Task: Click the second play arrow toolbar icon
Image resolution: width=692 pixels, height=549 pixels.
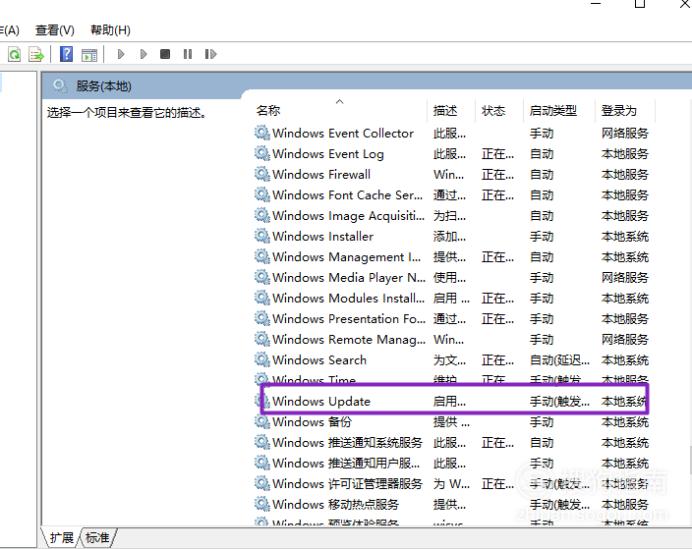Action: 143,54
